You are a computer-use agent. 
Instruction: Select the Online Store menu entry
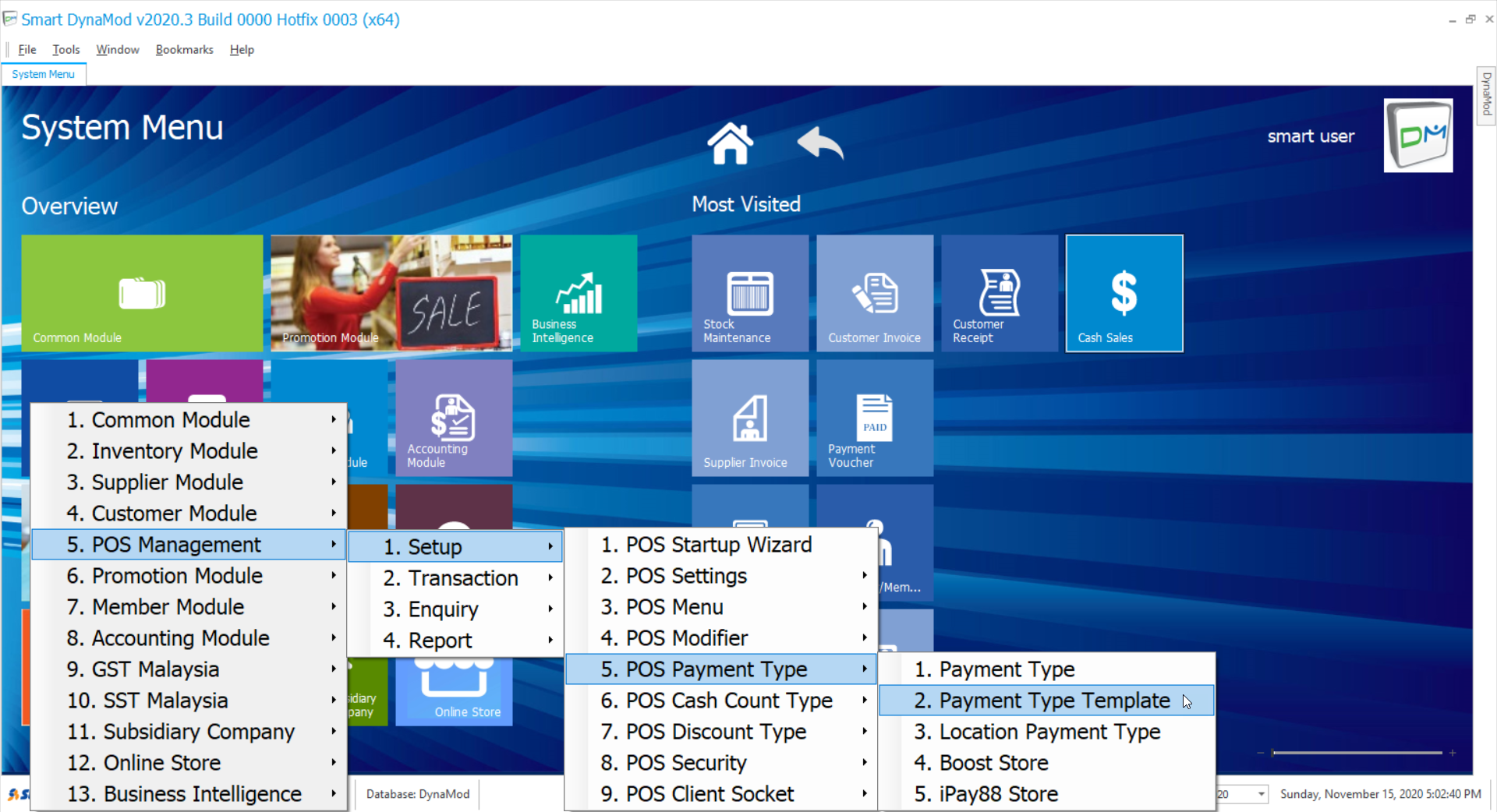189,762
